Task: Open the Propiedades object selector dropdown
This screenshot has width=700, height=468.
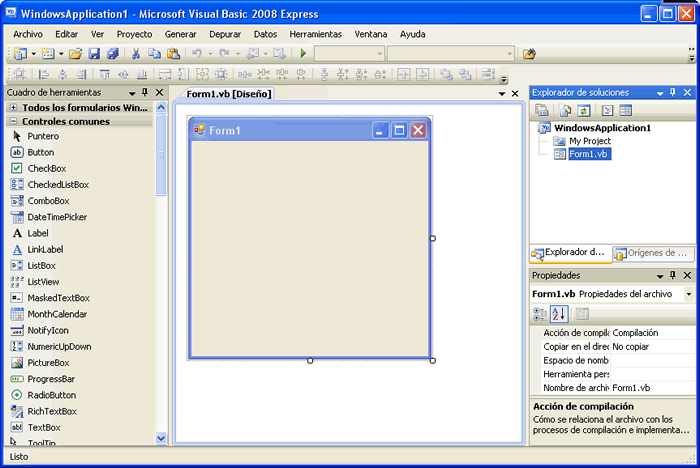Action: click(x=689, y=294)
